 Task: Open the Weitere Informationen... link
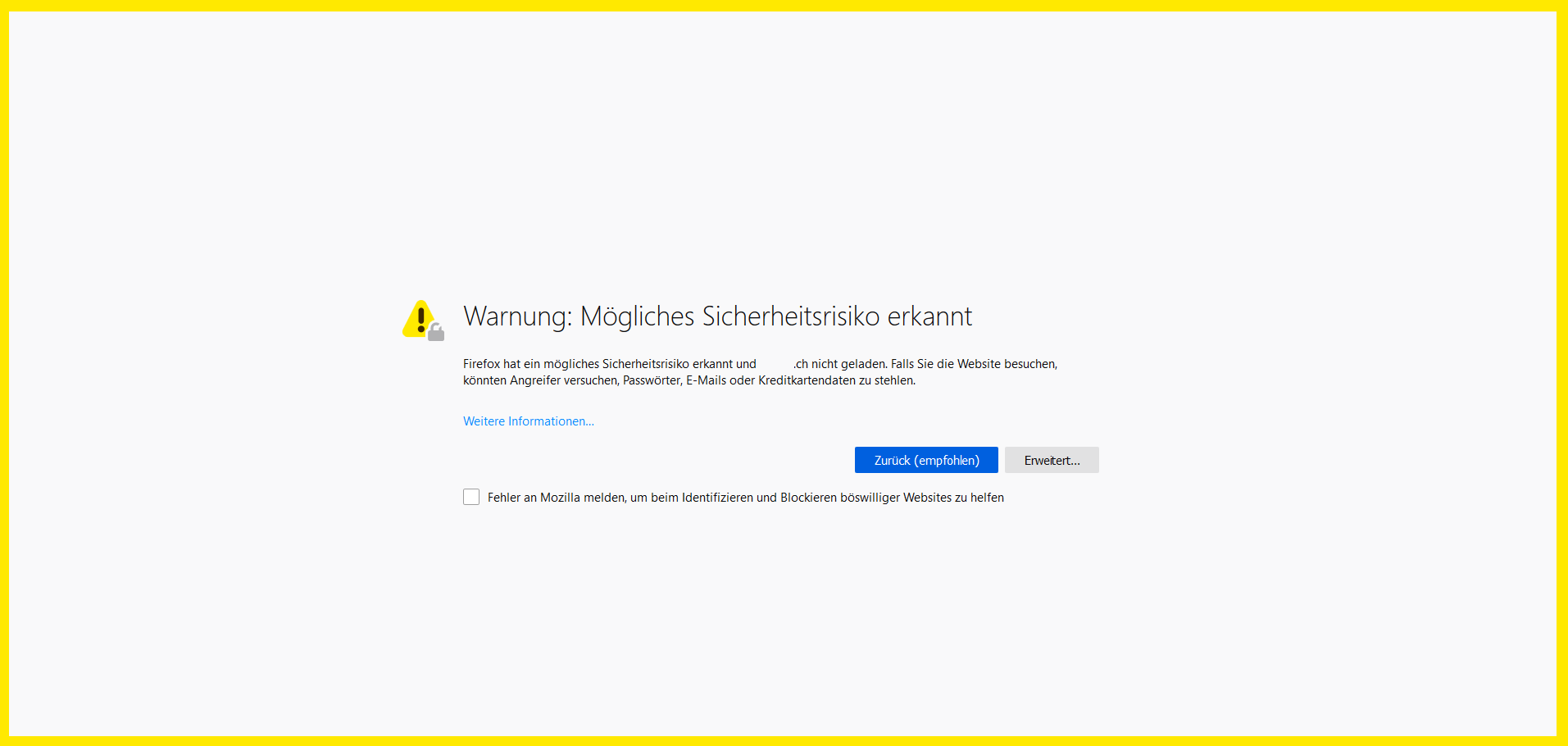[x=529, y=421]
